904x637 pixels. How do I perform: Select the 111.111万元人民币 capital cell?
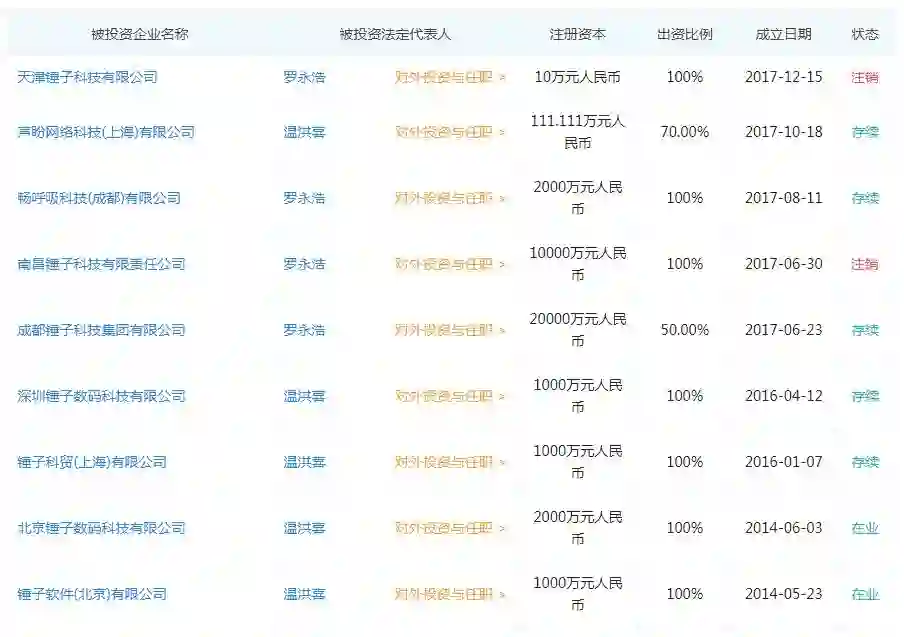tap(577, 132)
